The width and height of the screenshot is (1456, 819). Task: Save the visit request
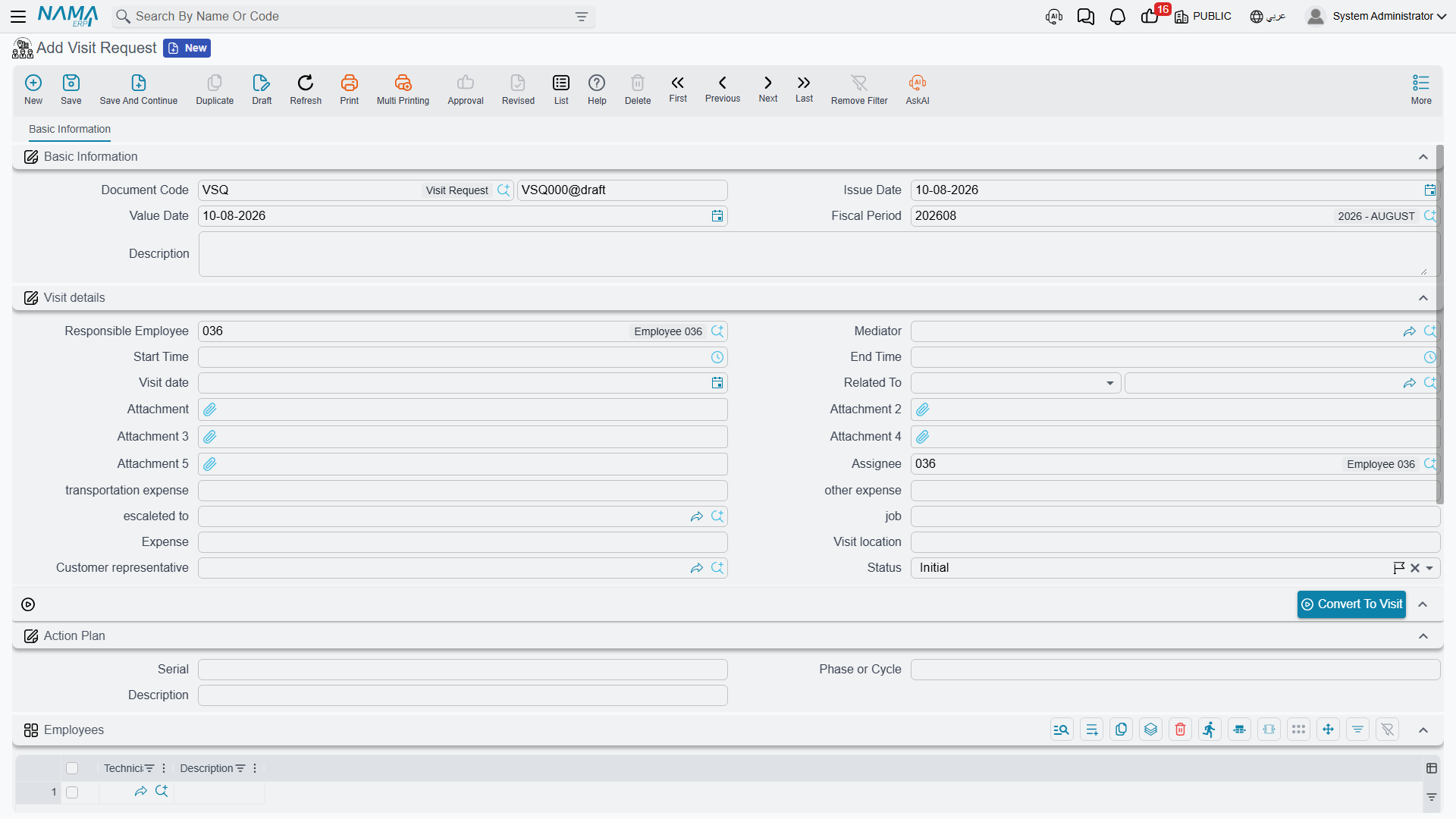(71, 89)
